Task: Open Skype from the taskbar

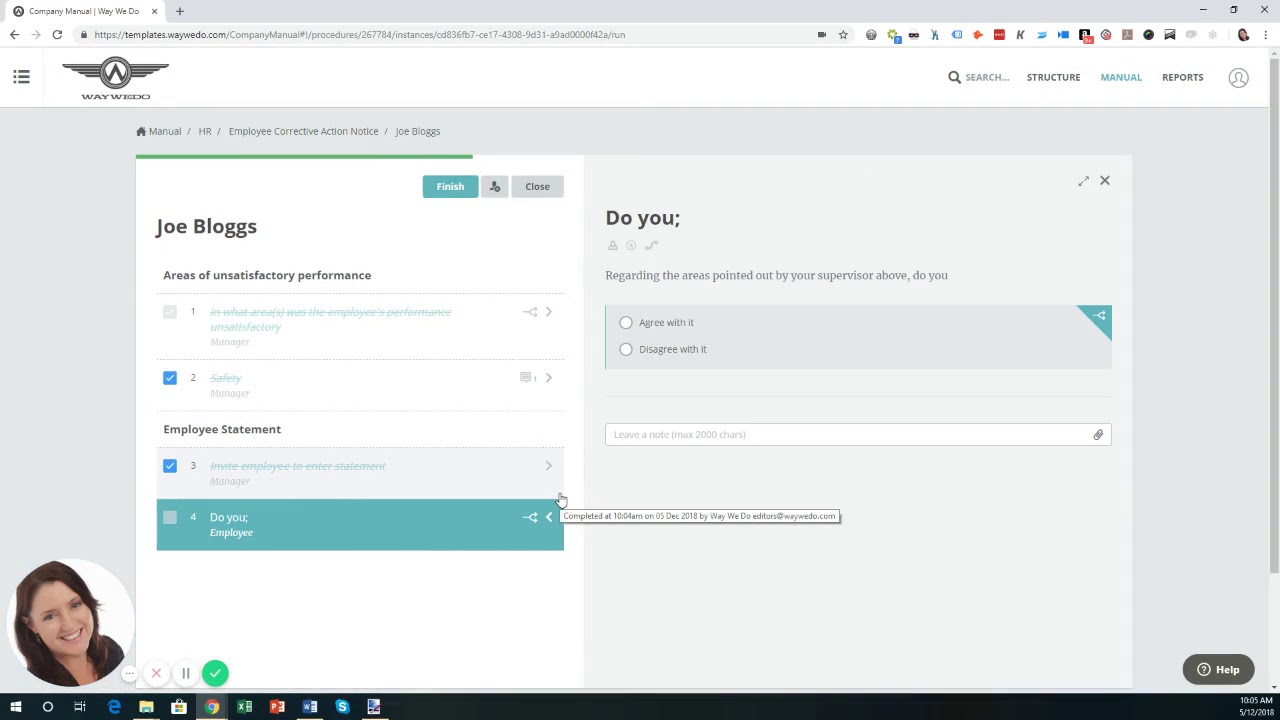Action: pos(342,707)
